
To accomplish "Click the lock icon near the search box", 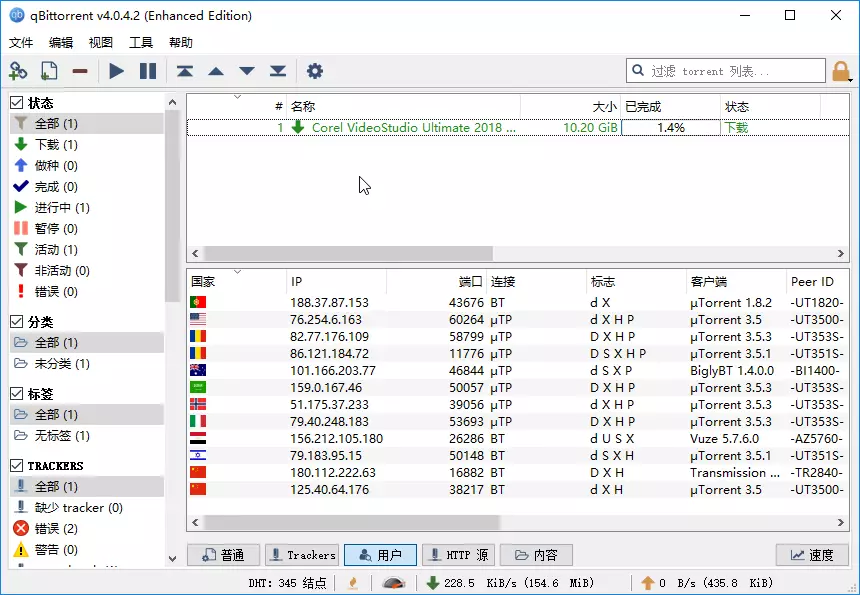I will point(843,71).
